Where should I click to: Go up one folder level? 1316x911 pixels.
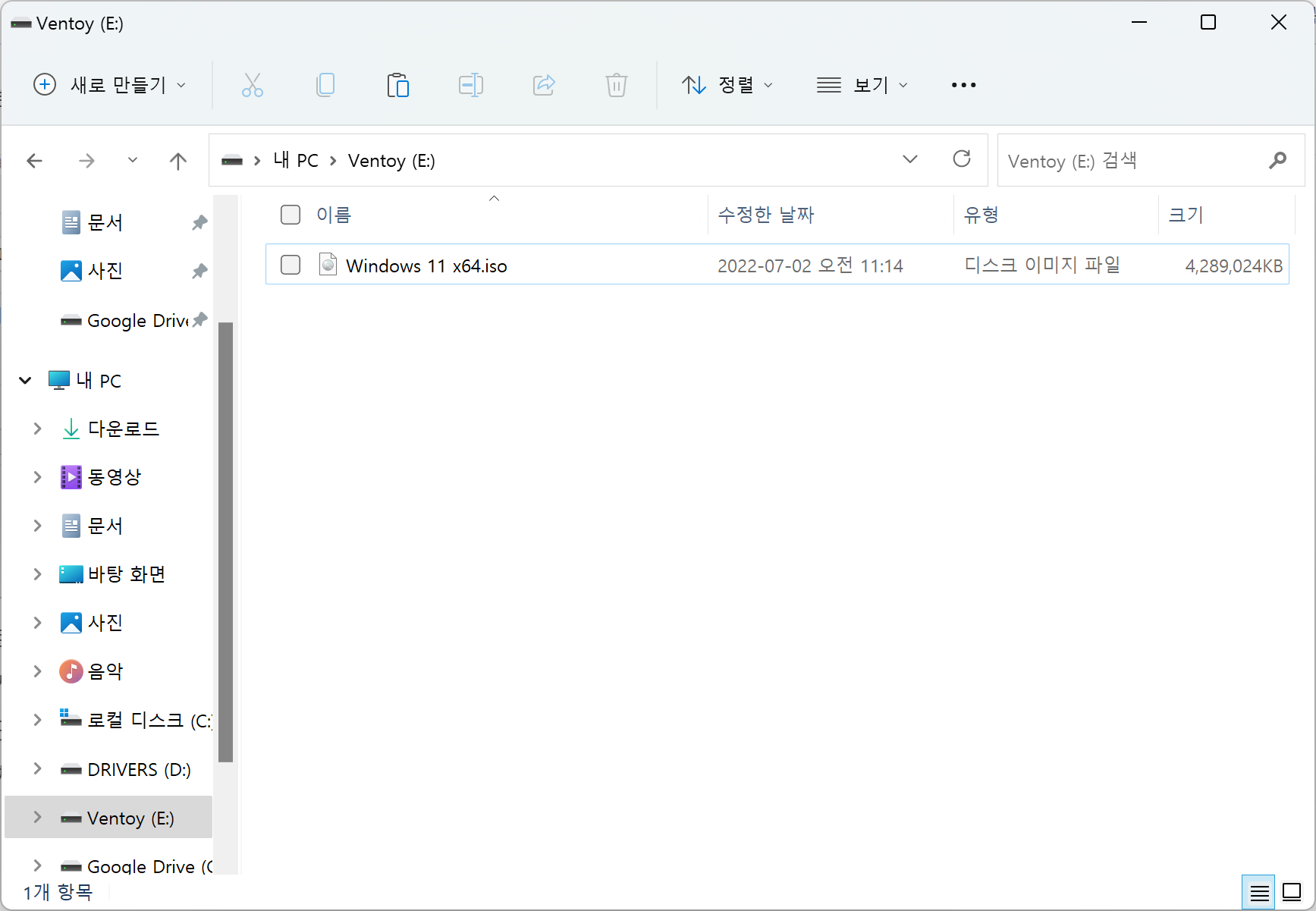click(178, 161)
